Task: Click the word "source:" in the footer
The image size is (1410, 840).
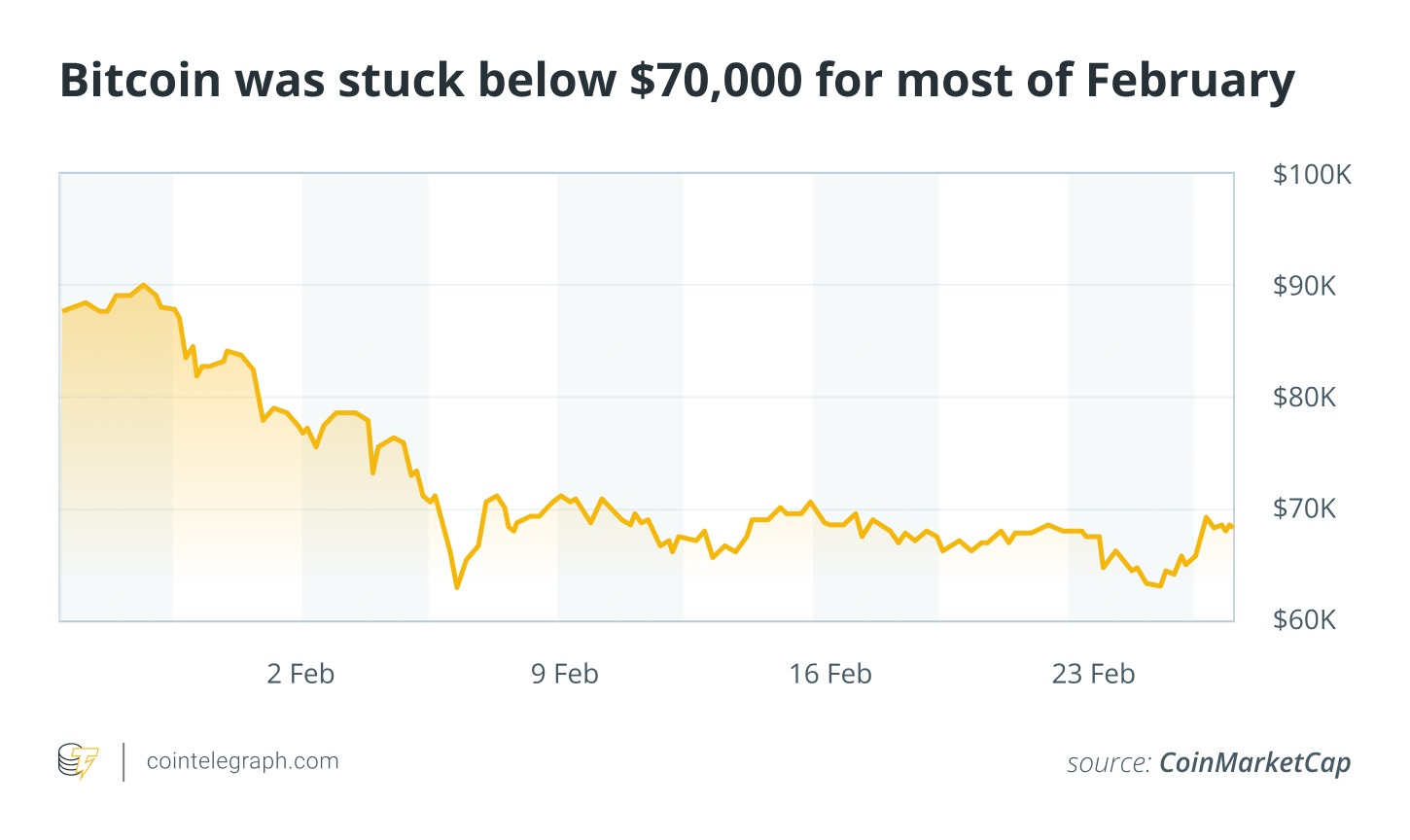Action: pos(1109,763)
